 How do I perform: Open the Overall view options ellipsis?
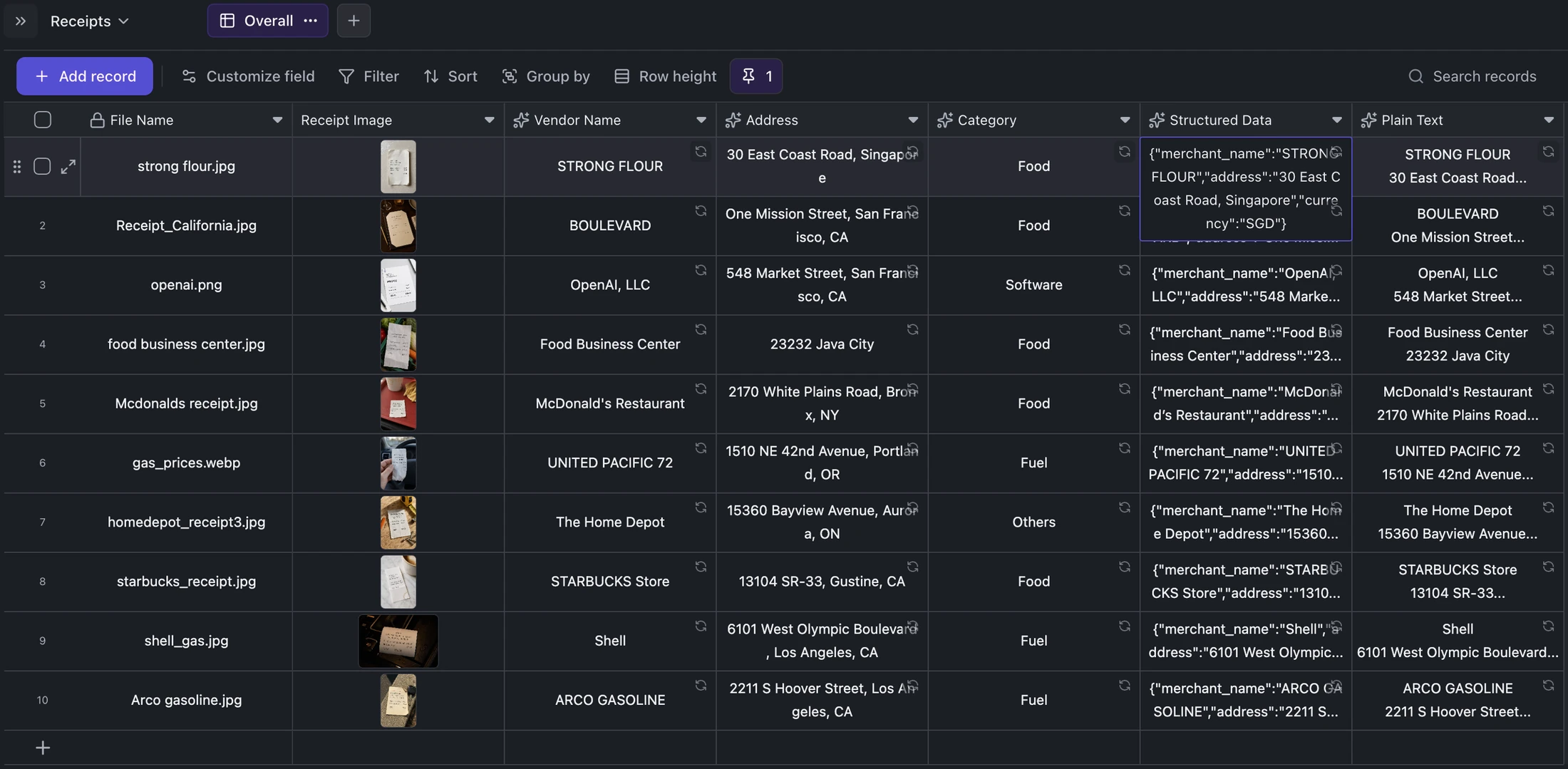coord(310,21)
